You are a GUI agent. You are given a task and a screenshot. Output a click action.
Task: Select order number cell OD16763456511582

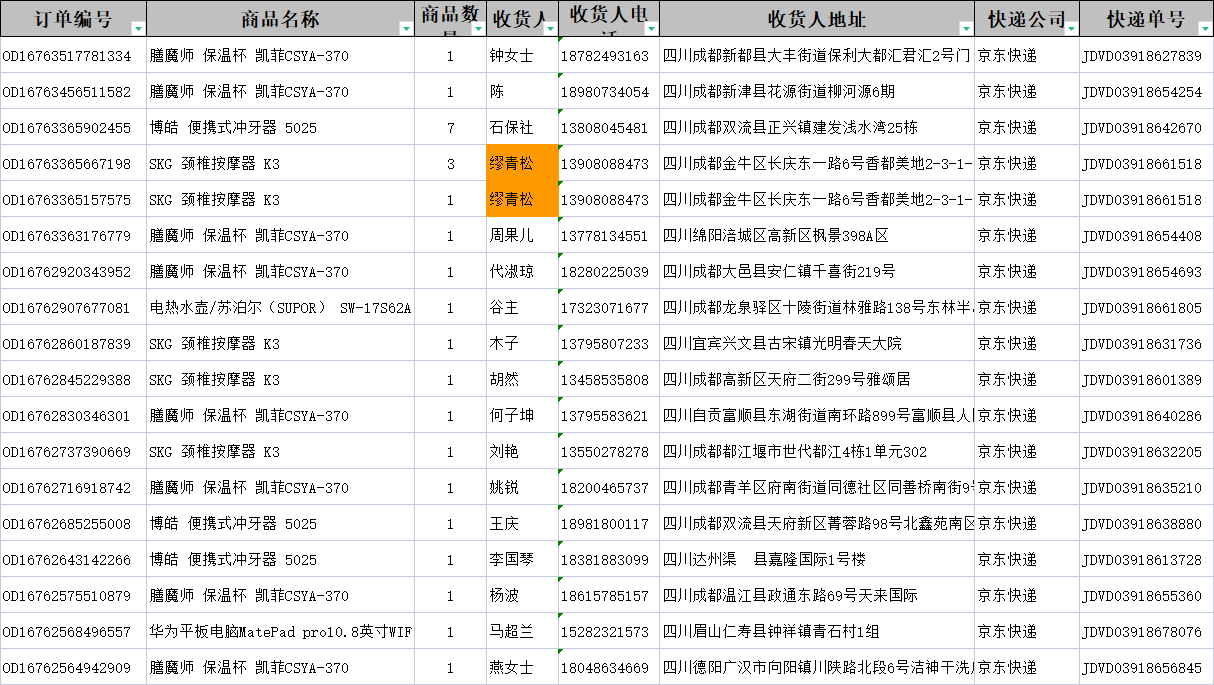[x=73, y=91]
